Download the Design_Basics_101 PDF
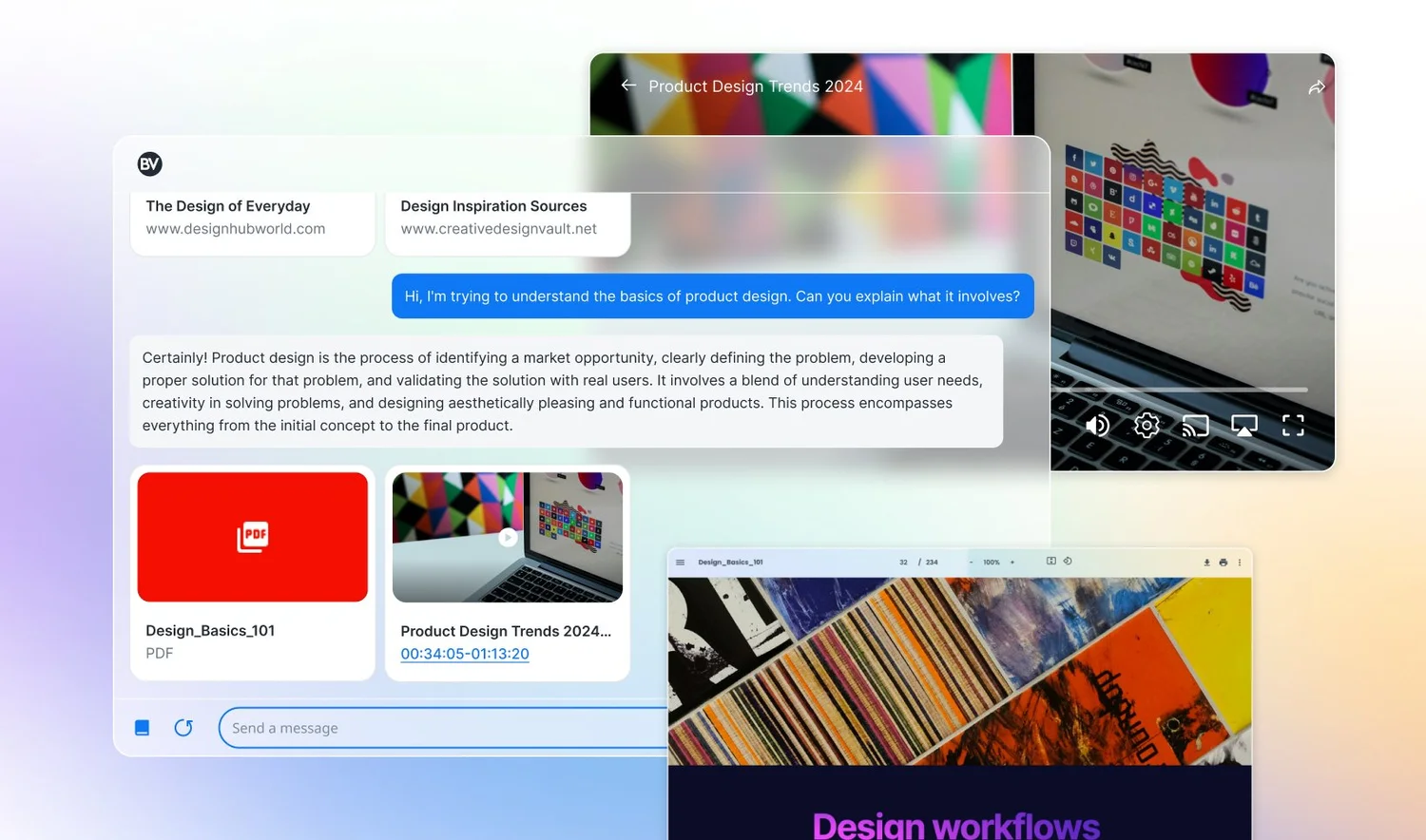The height and width of the screenshot is (840, 1426). [x=1207, y=563]
